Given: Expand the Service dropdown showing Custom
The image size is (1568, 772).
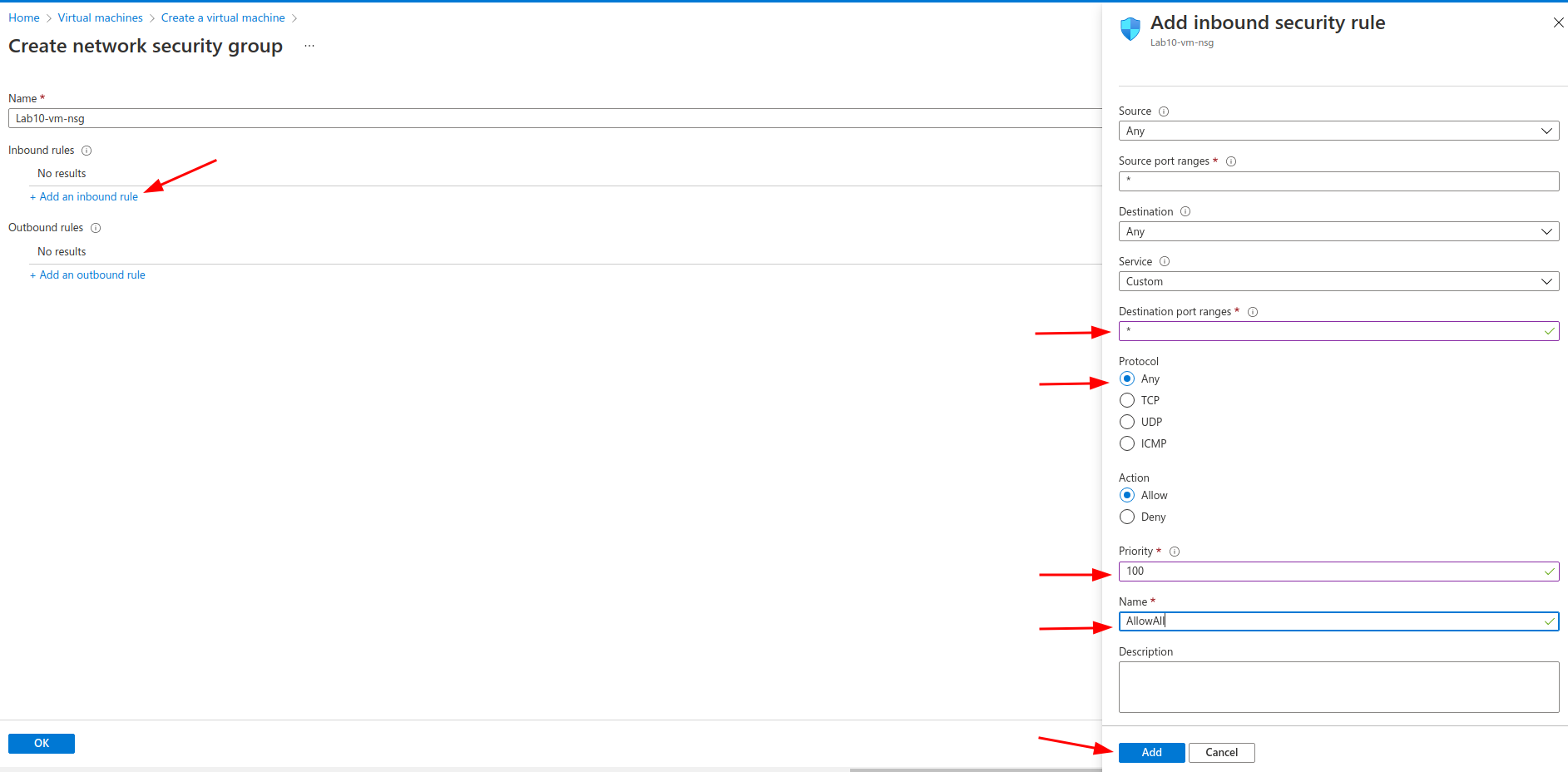Looking at the screenshot, I should pyautogui.click(x=1338, y=281).
